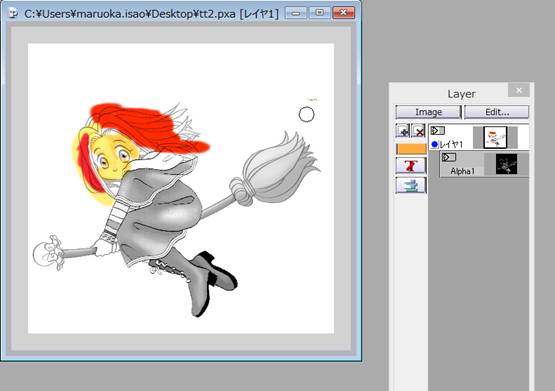Click the レイヤ1 layer thumbnail
Screen dimensions: 555x391
pyautogui.click(x=495, y=137)
